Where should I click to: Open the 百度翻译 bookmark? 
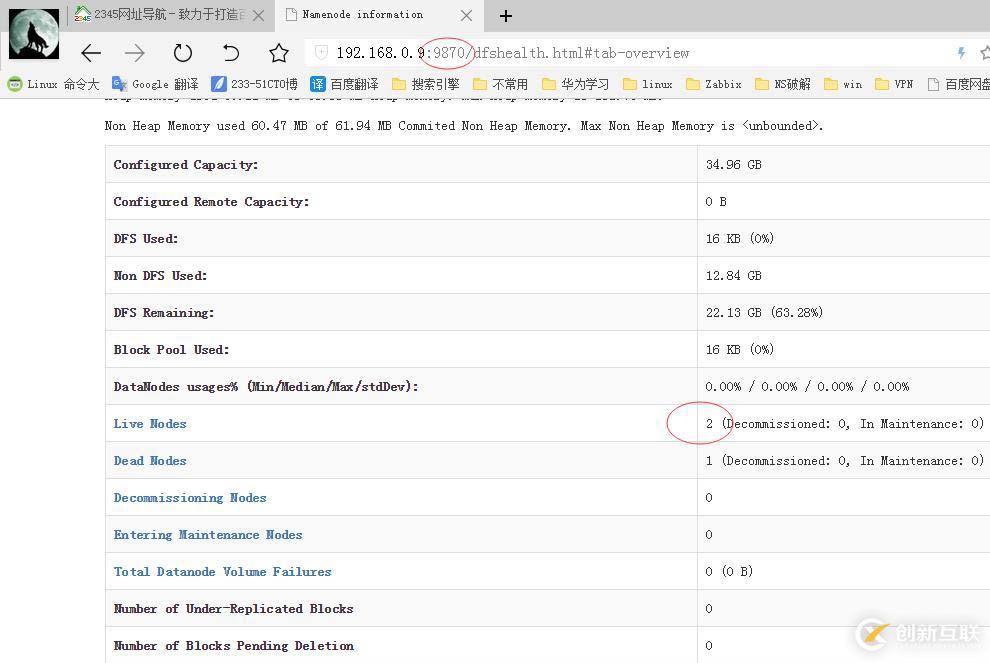pyautogui.click(x=345, y=84)
